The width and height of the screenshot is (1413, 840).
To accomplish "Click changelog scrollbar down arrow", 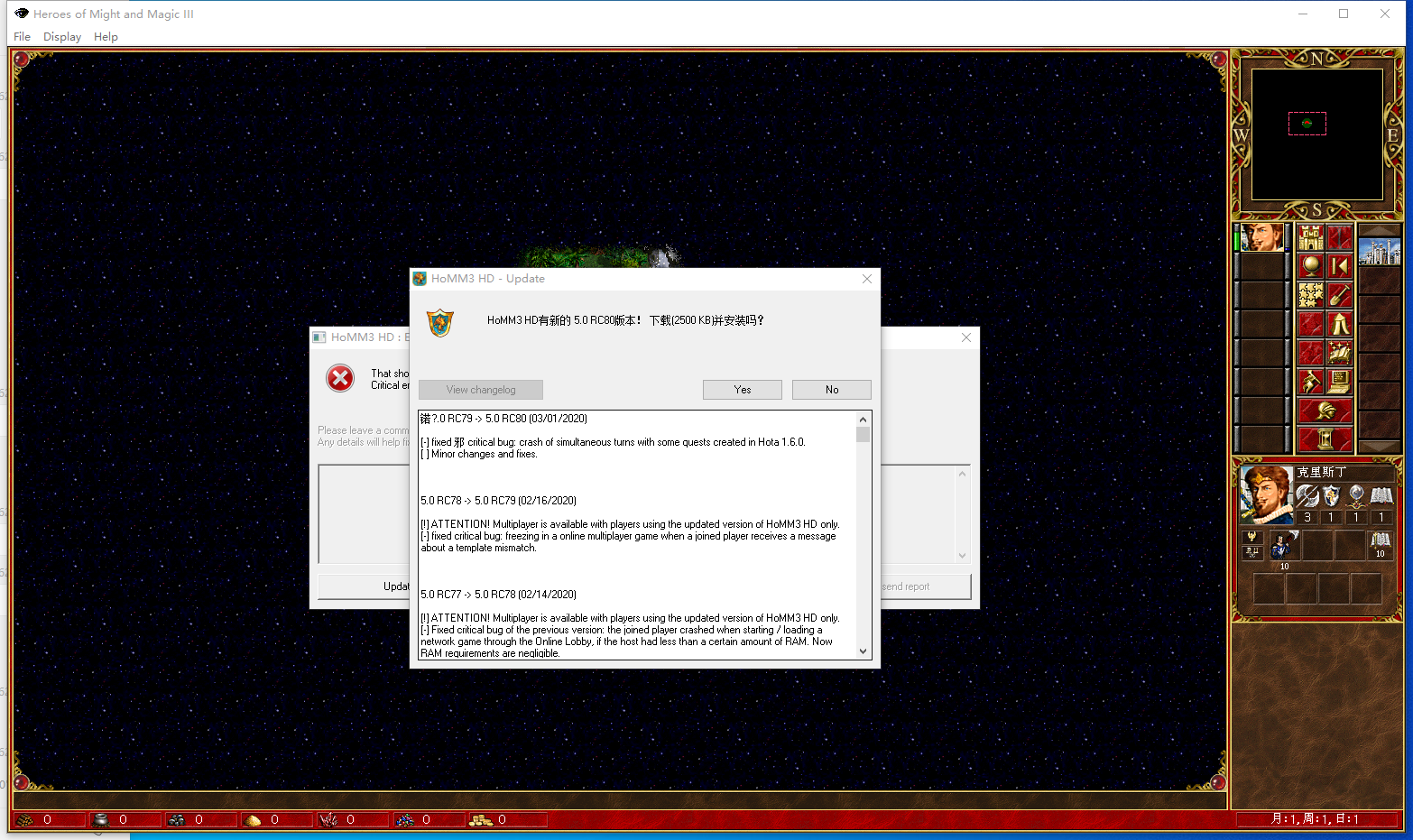I will coord(863,651).
